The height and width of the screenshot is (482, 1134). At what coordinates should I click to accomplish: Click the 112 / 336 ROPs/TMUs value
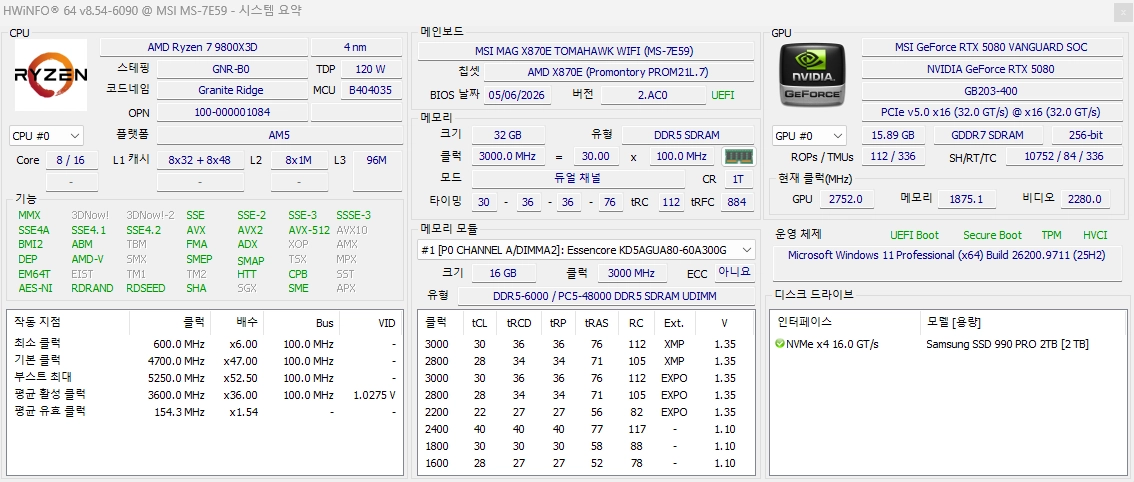coord(893,157)
